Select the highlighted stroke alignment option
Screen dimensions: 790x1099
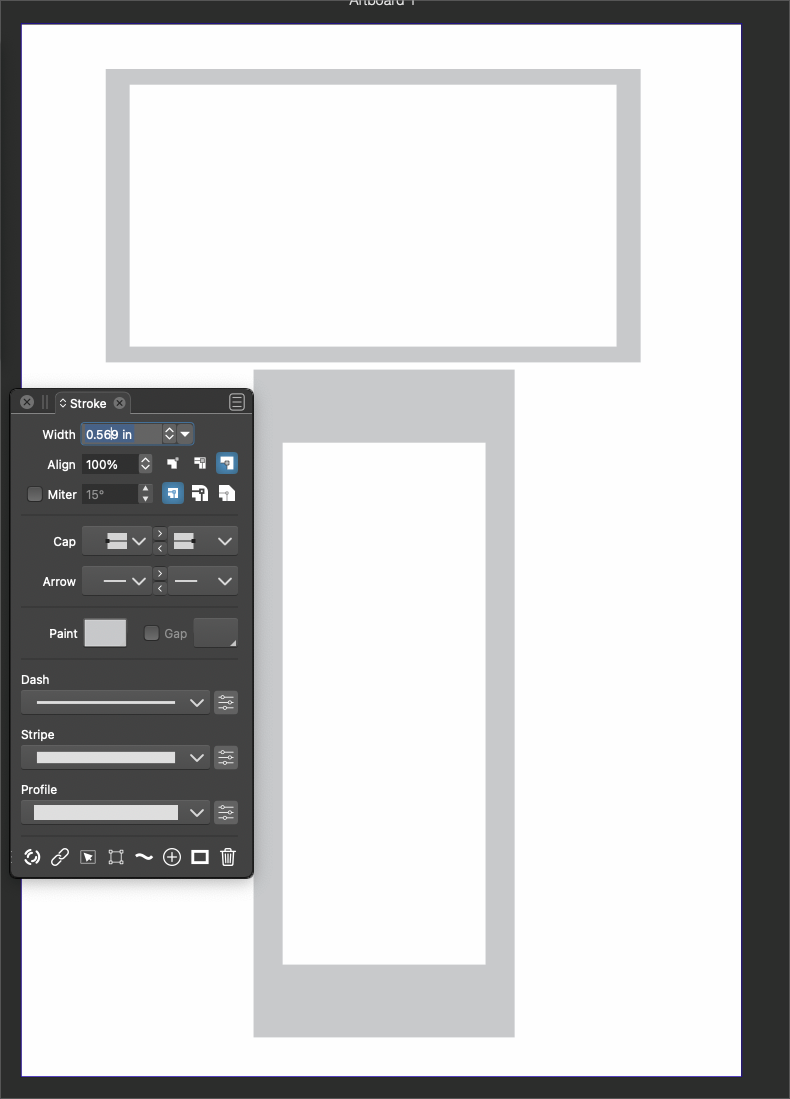point(227,464)
